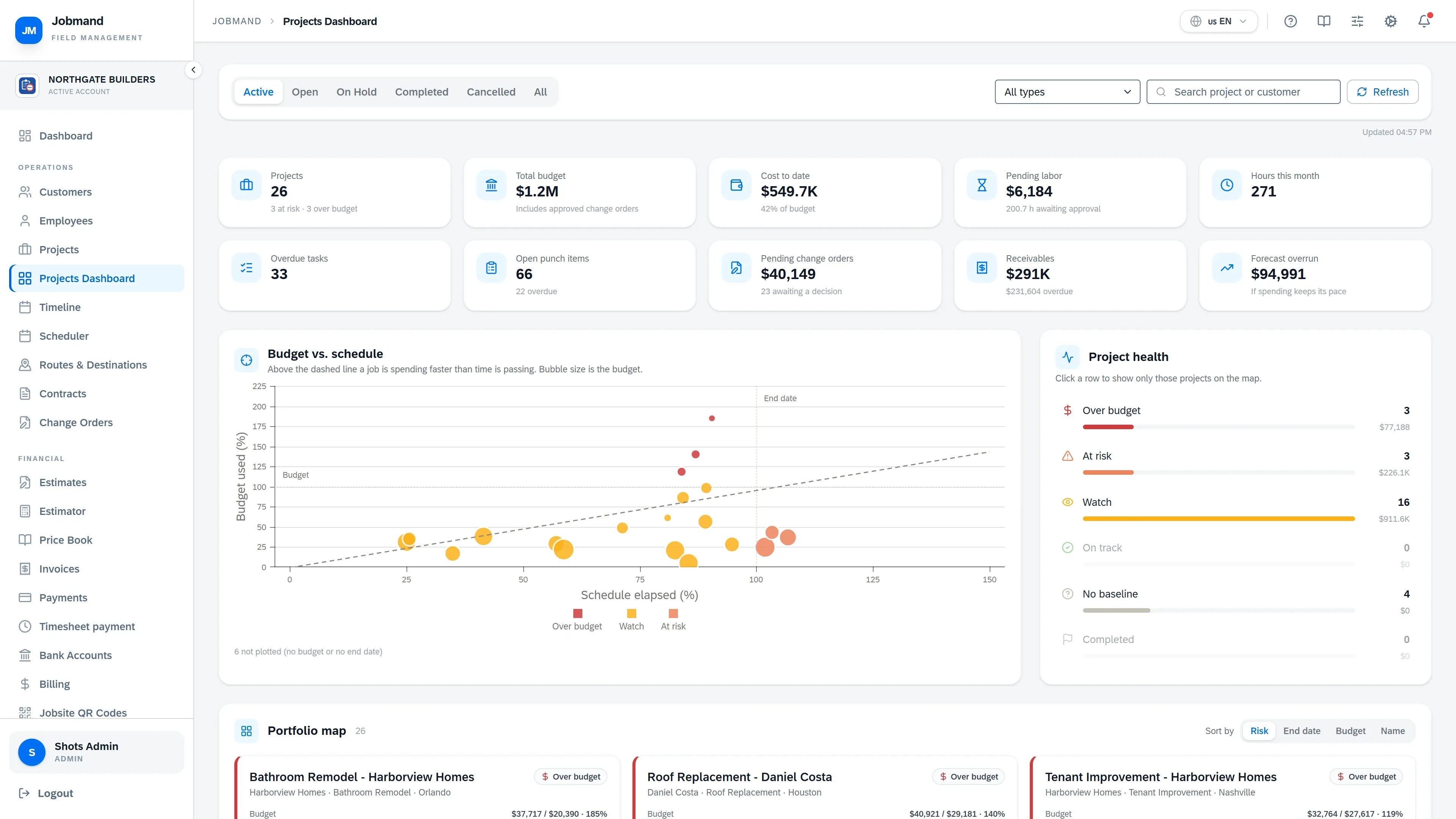The height and width of the screenshot is (819, 1456).
Task: Switch to the Cancelled tab
Action: tap(491, 91)
